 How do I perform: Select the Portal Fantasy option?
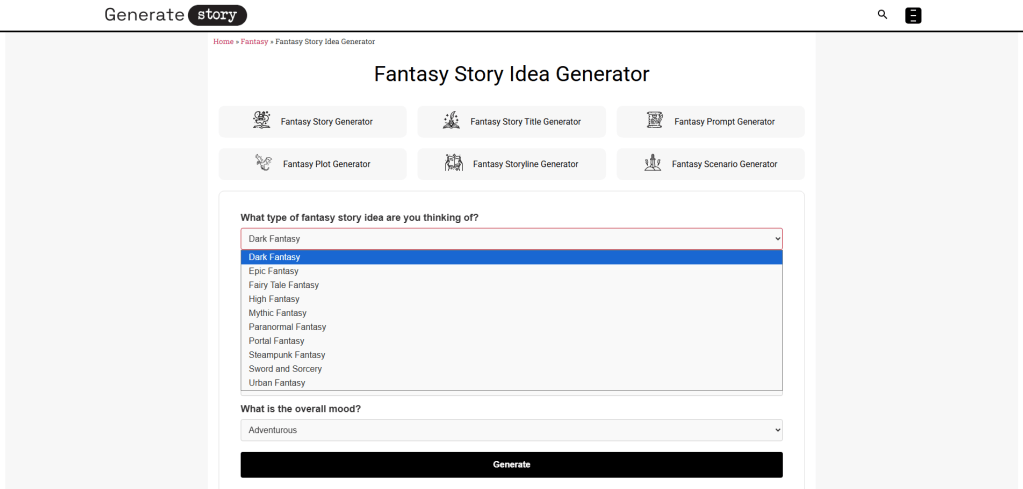pos(276,341)
